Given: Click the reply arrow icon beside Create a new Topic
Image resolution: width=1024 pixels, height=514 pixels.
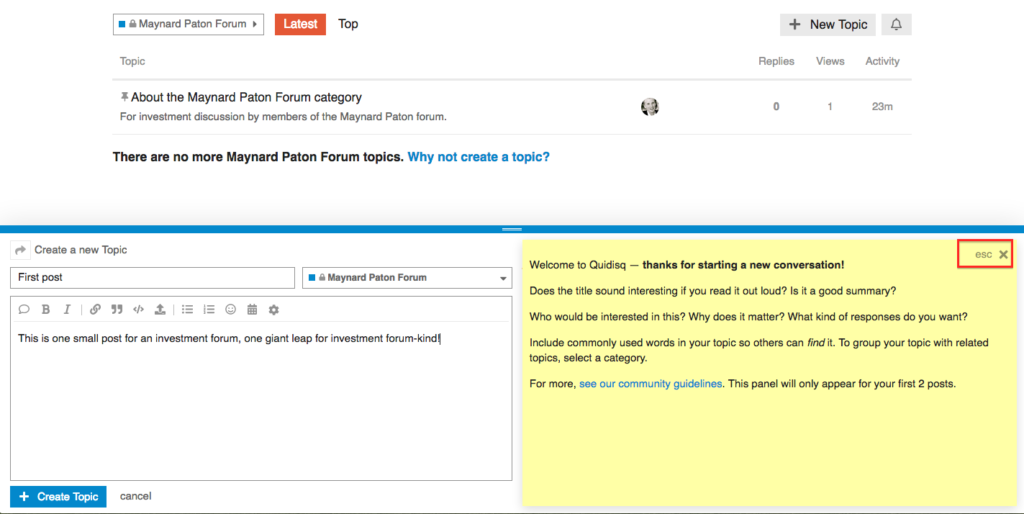Looking at the screenshot, I should [20, 250].
